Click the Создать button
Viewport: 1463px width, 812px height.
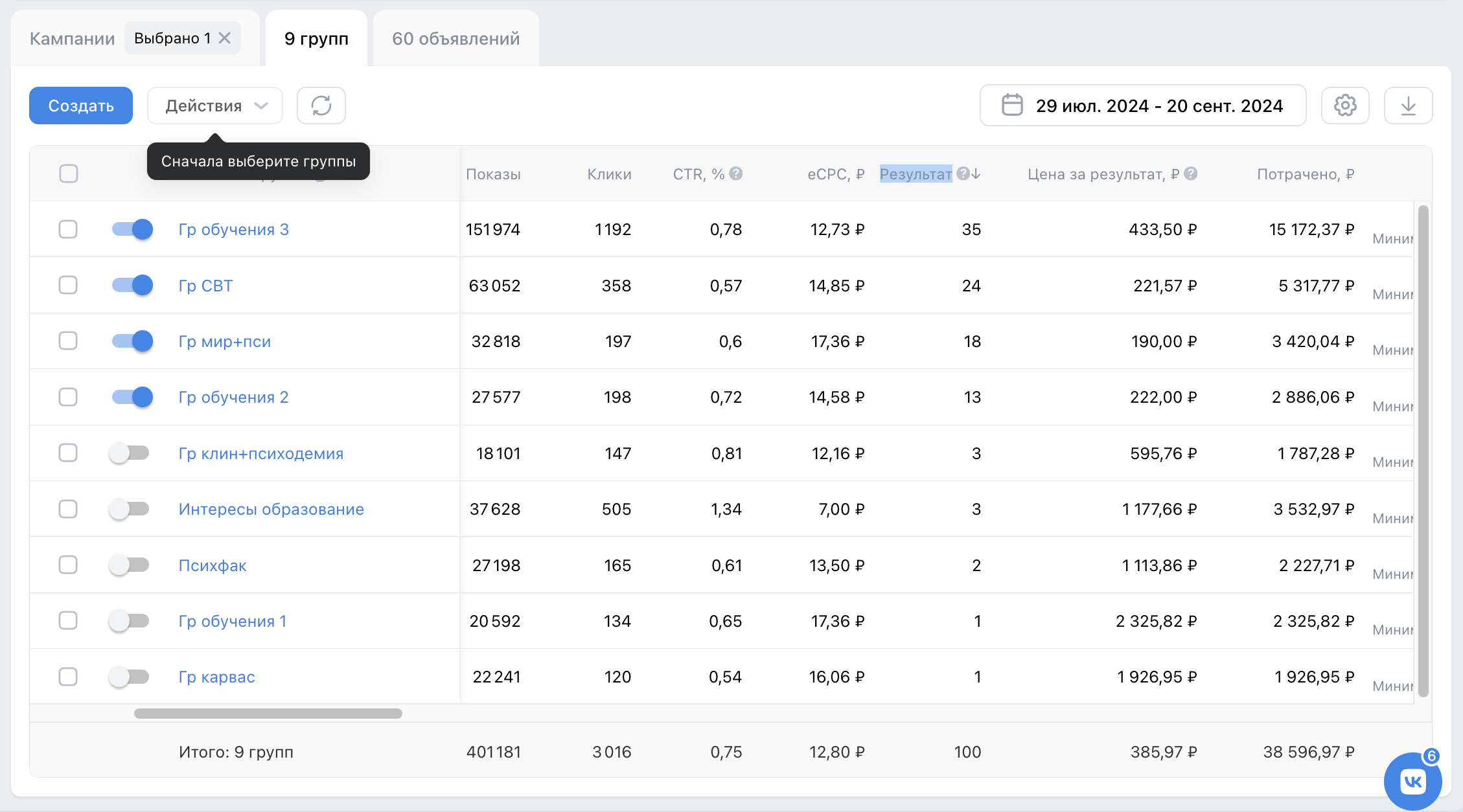81,106
